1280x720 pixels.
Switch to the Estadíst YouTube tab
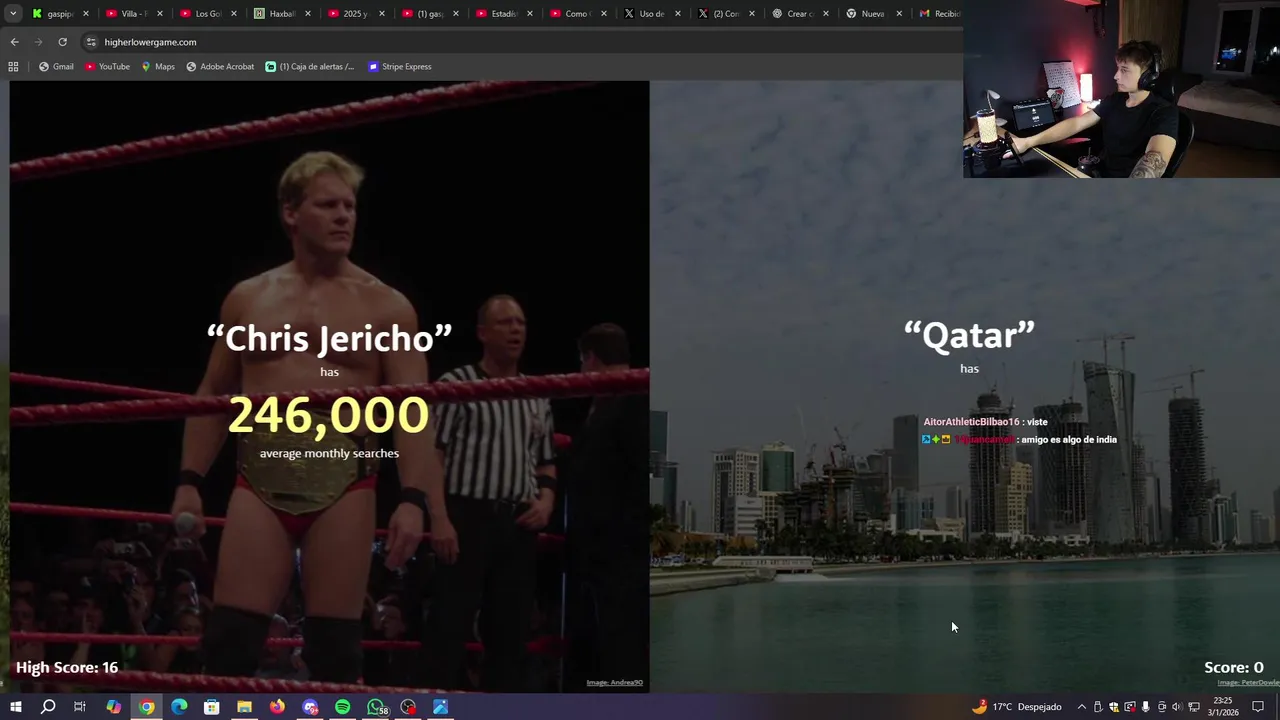point(503,14)
